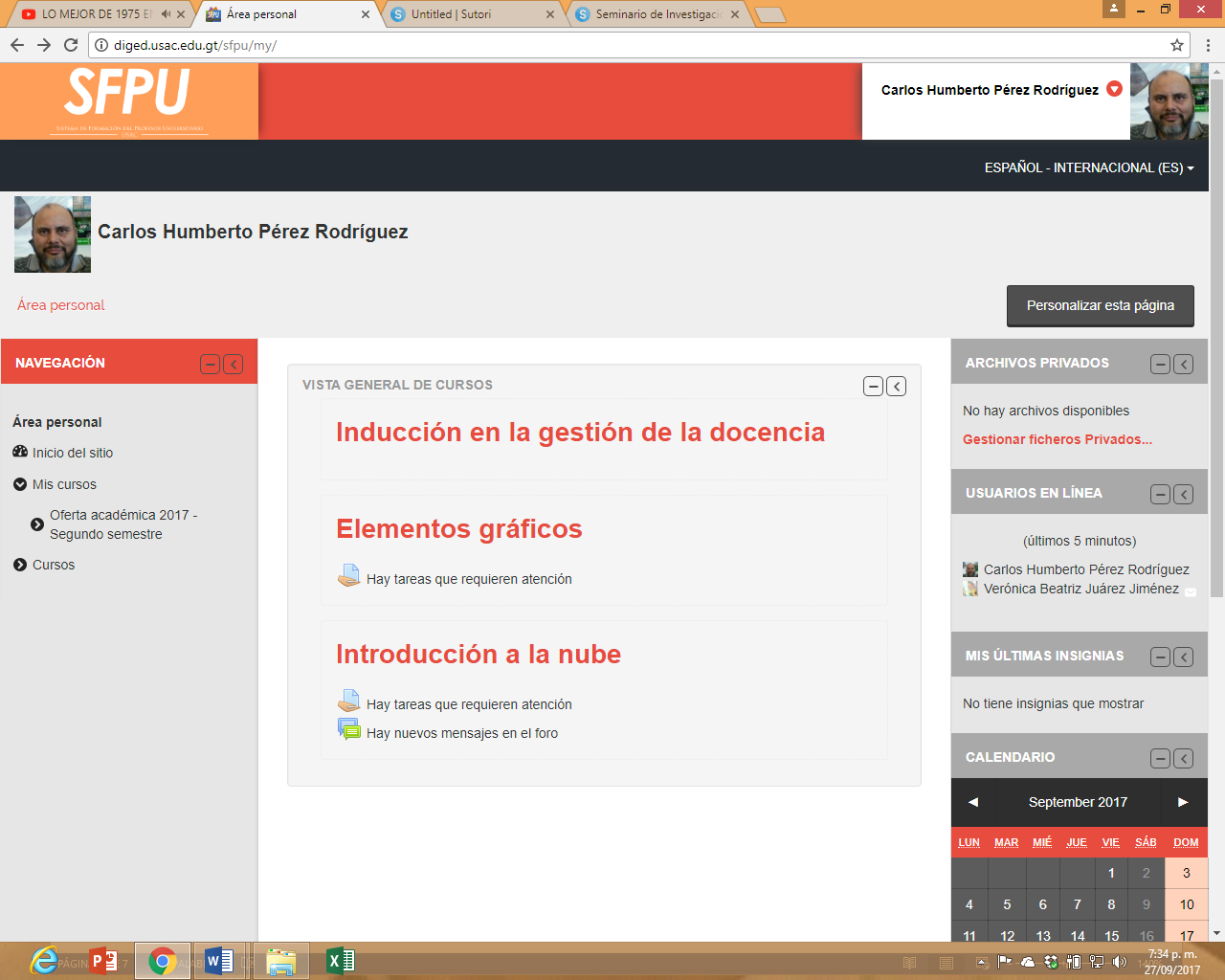This screenshot has width=1225, height=980.
Task: Open the Elementos gráficos course
Action: point(458,529)
